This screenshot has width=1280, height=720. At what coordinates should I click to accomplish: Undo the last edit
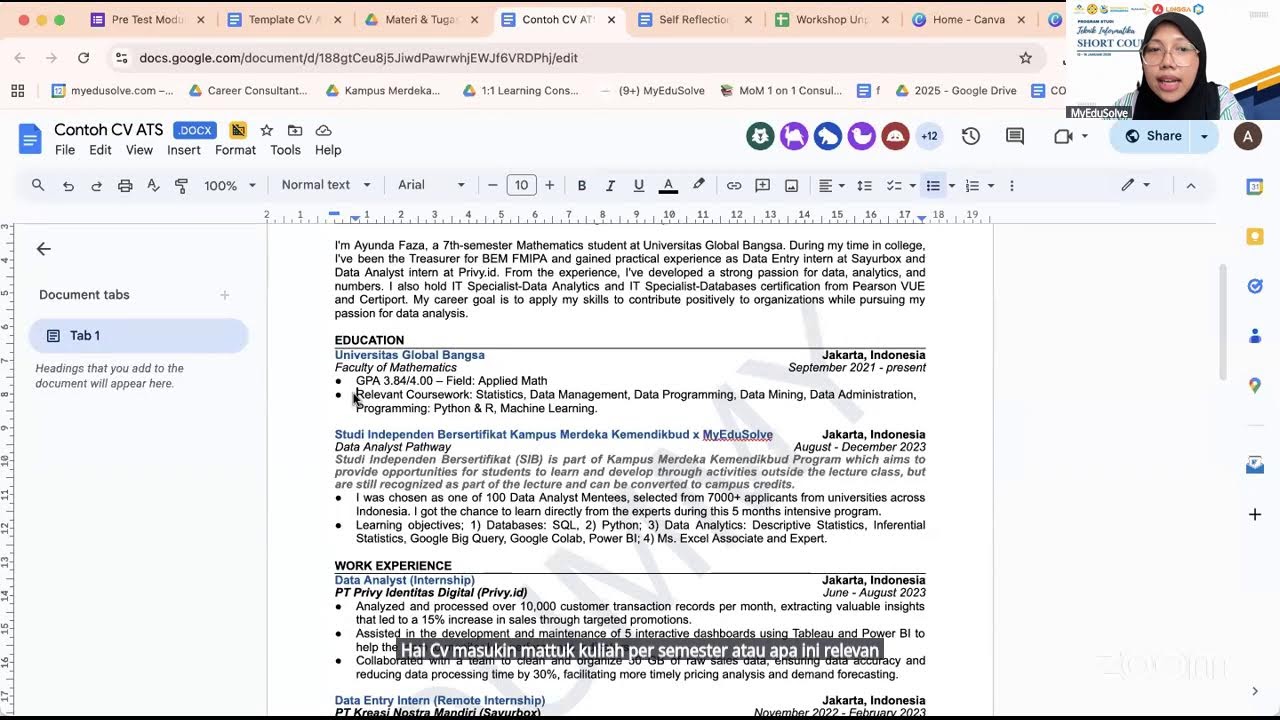pyautogui.click(x=68, y=185)
